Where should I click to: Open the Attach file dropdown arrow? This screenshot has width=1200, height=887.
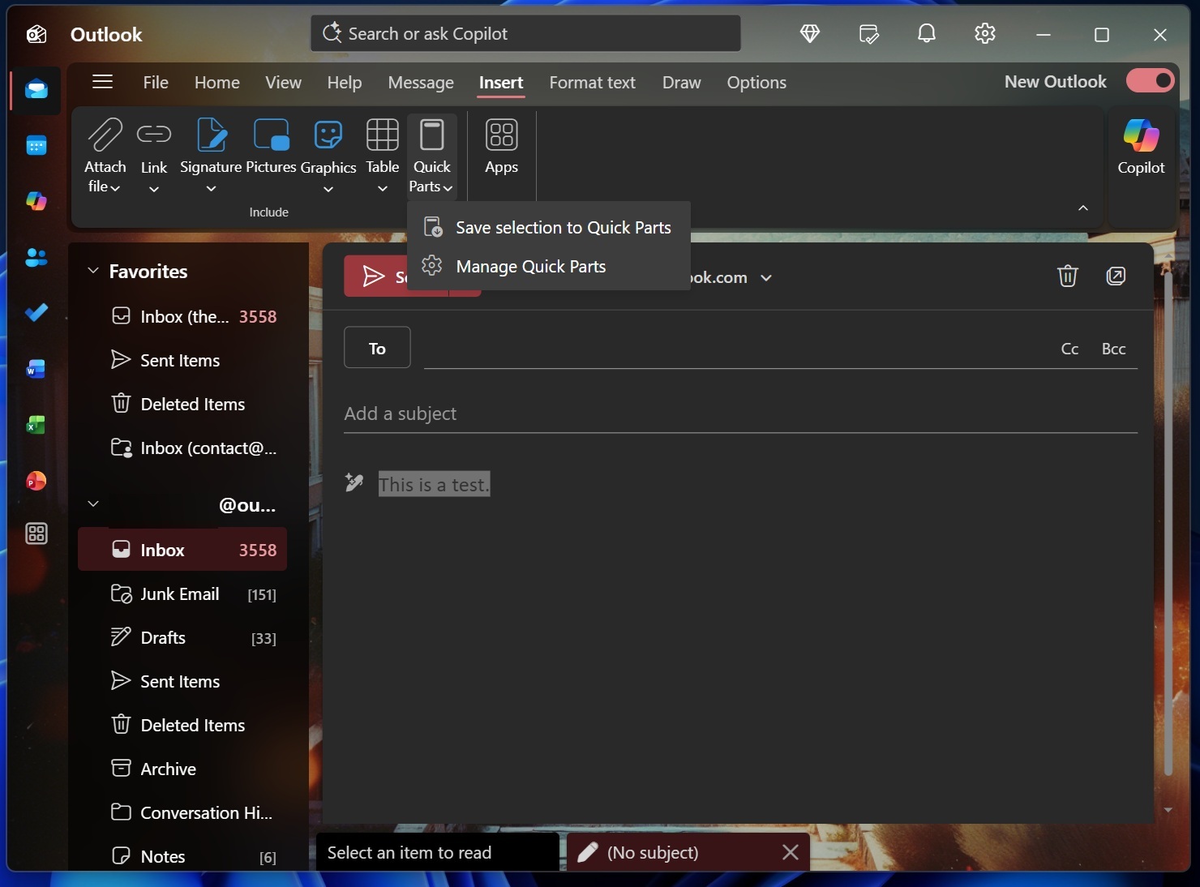116,187
